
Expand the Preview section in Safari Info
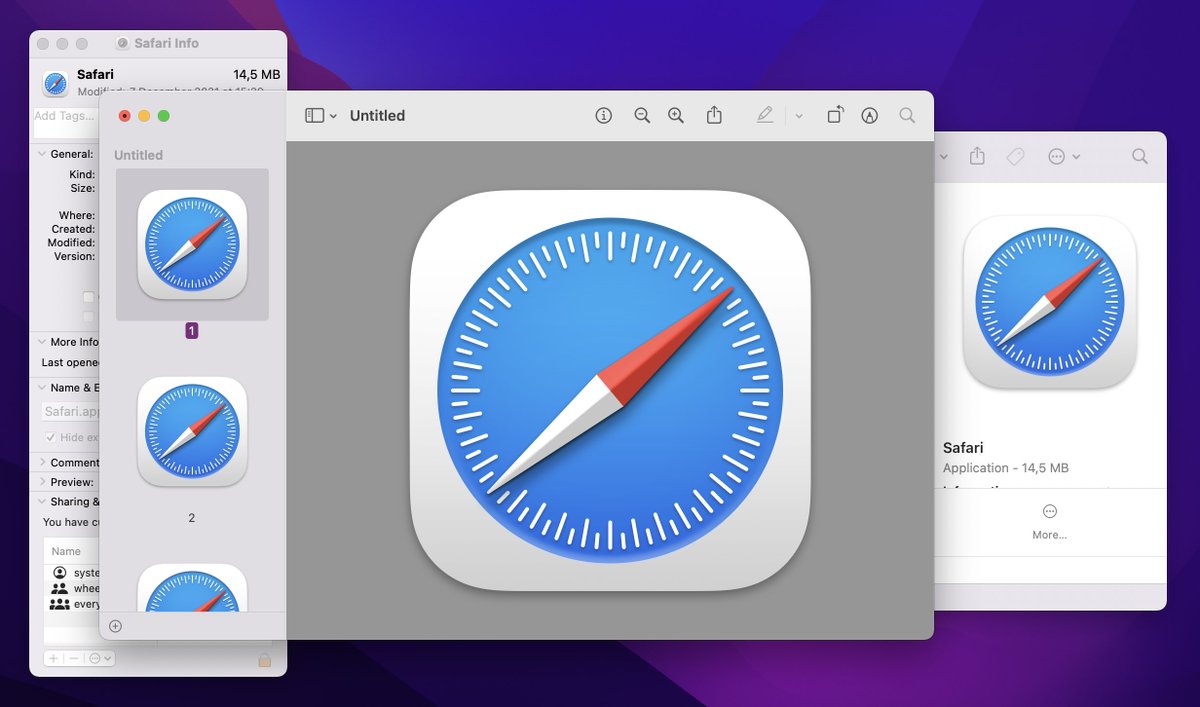[x=42, y=482]
